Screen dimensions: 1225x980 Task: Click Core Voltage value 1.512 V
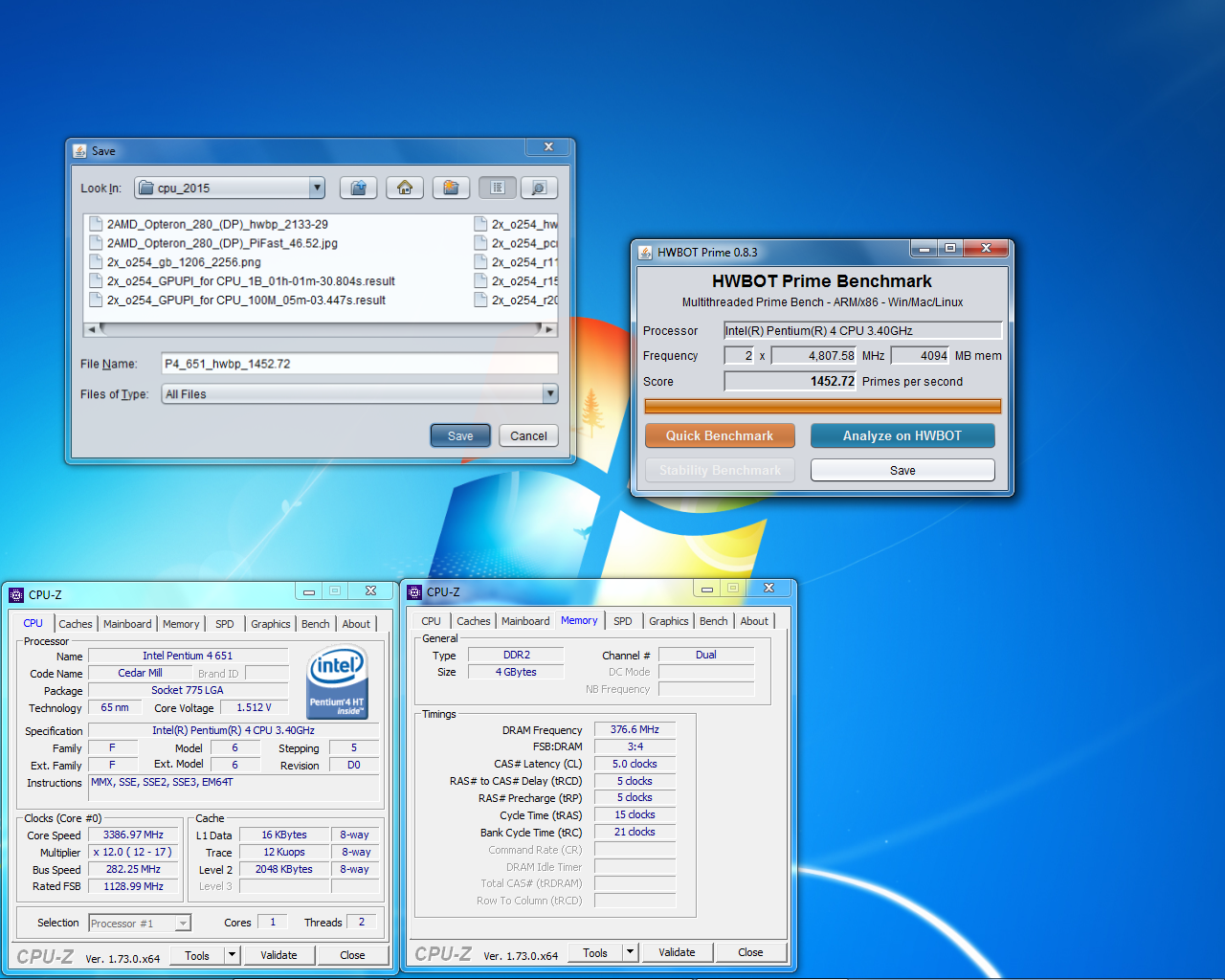click(254, 707)
